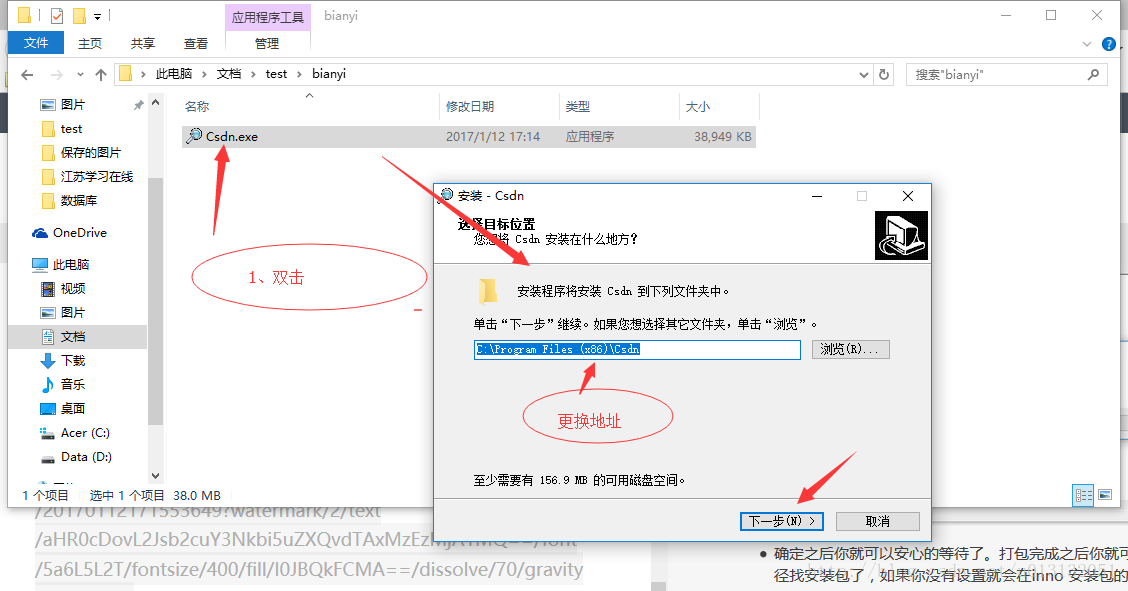The width and height of the screenshot is (1128, 591).
Task: Open the Data (D:) drive
Action: 86,457
